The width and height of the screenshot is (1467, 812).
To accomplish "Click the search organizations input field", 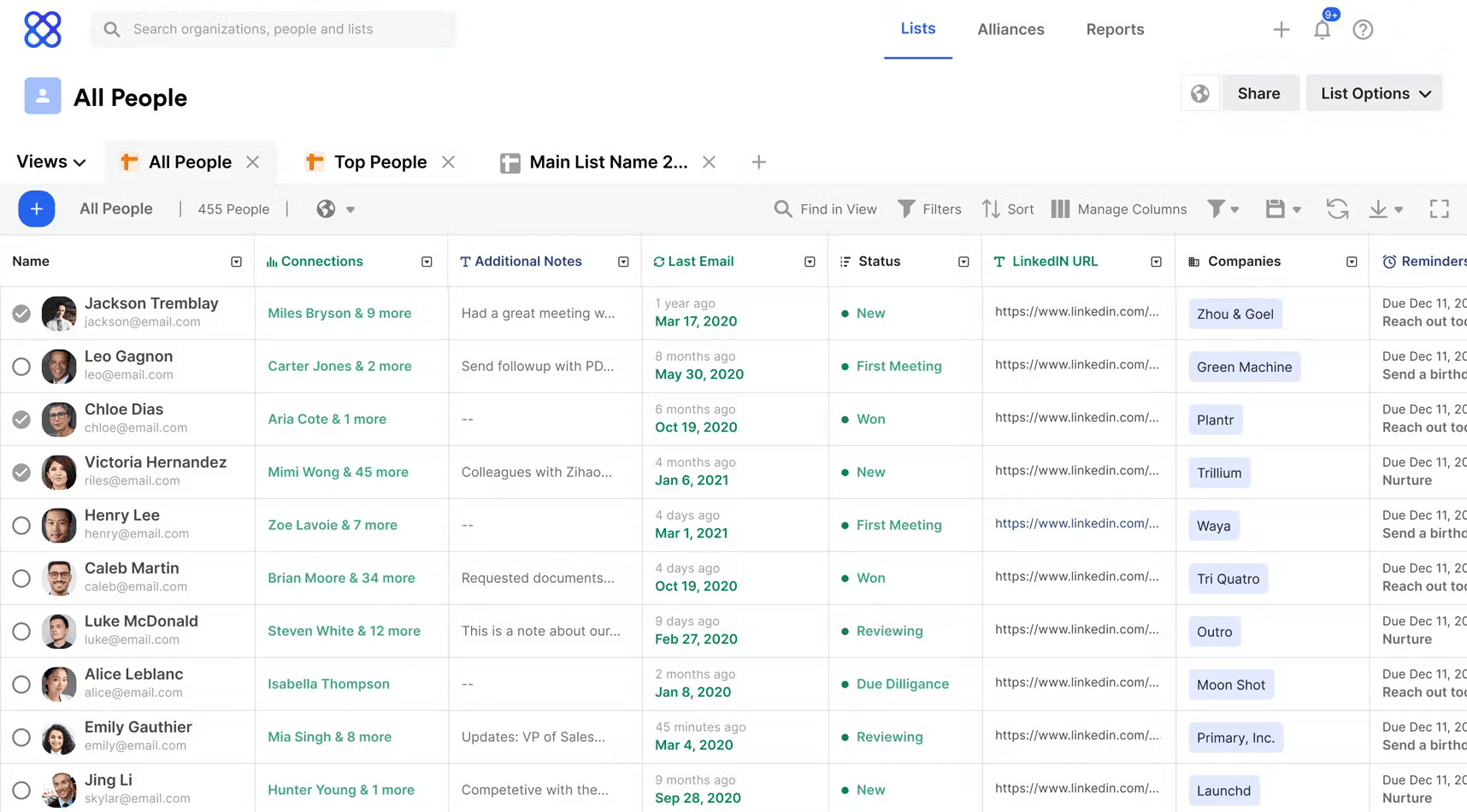I will click(x=274, y=30).
